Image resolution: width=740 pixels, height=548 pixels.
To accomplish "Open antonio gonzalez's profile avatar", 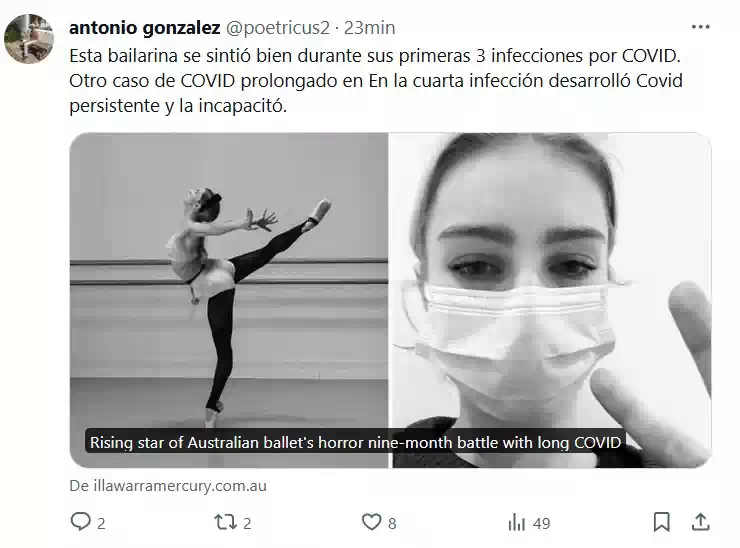I will coord(29,39).
